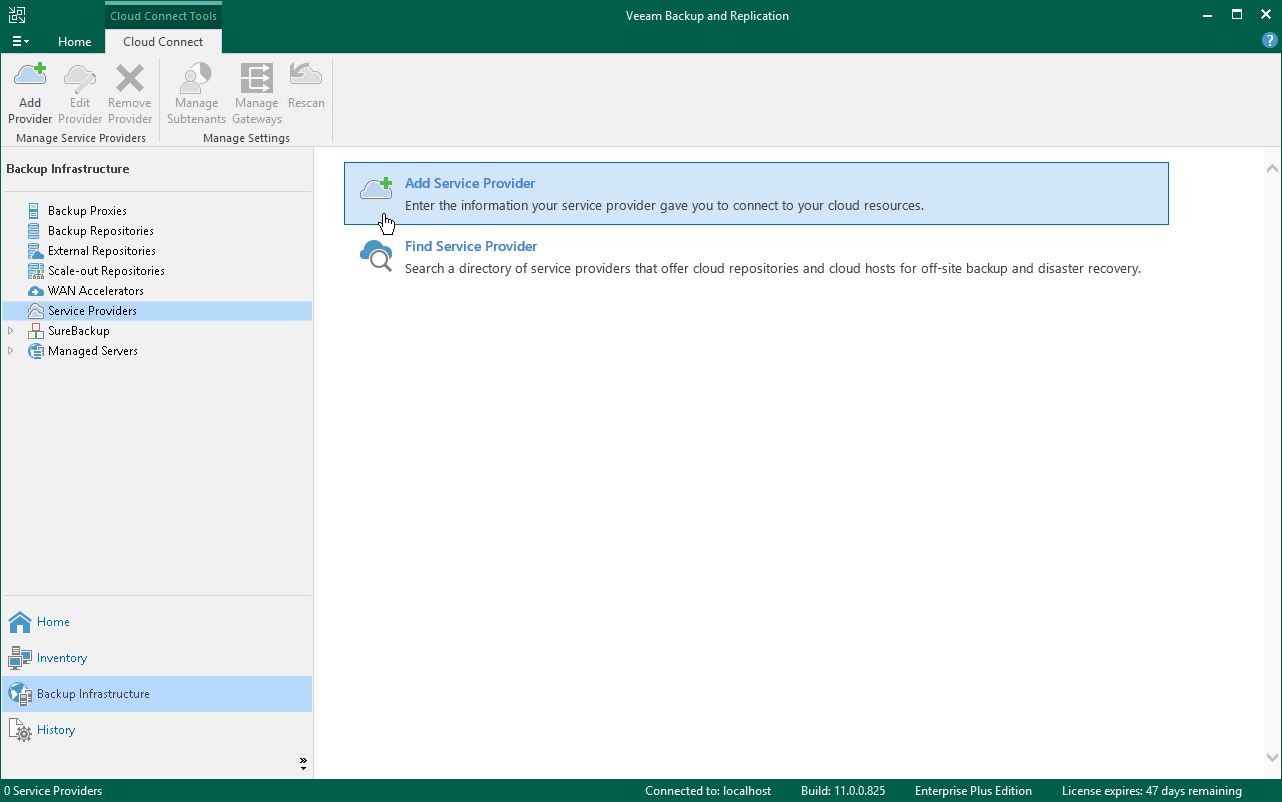Click the External Repositories icon
The height and width of the screenshot is (802, 1282).
(36, 251)
